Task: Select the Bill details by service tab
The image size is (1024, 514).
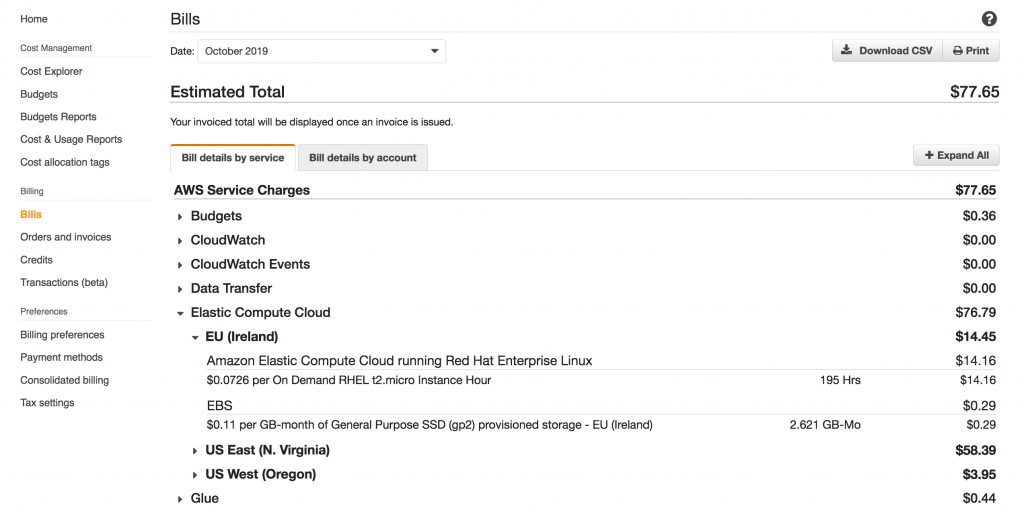Action: click(x=232, y=157)
